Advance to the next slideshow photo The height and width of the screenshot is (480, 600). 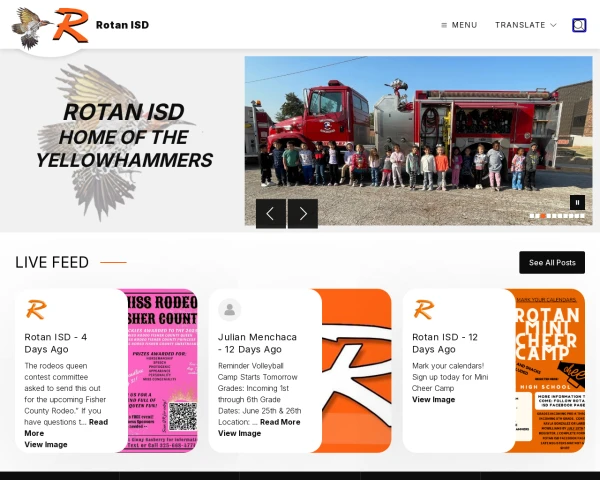tap(303, 214)
